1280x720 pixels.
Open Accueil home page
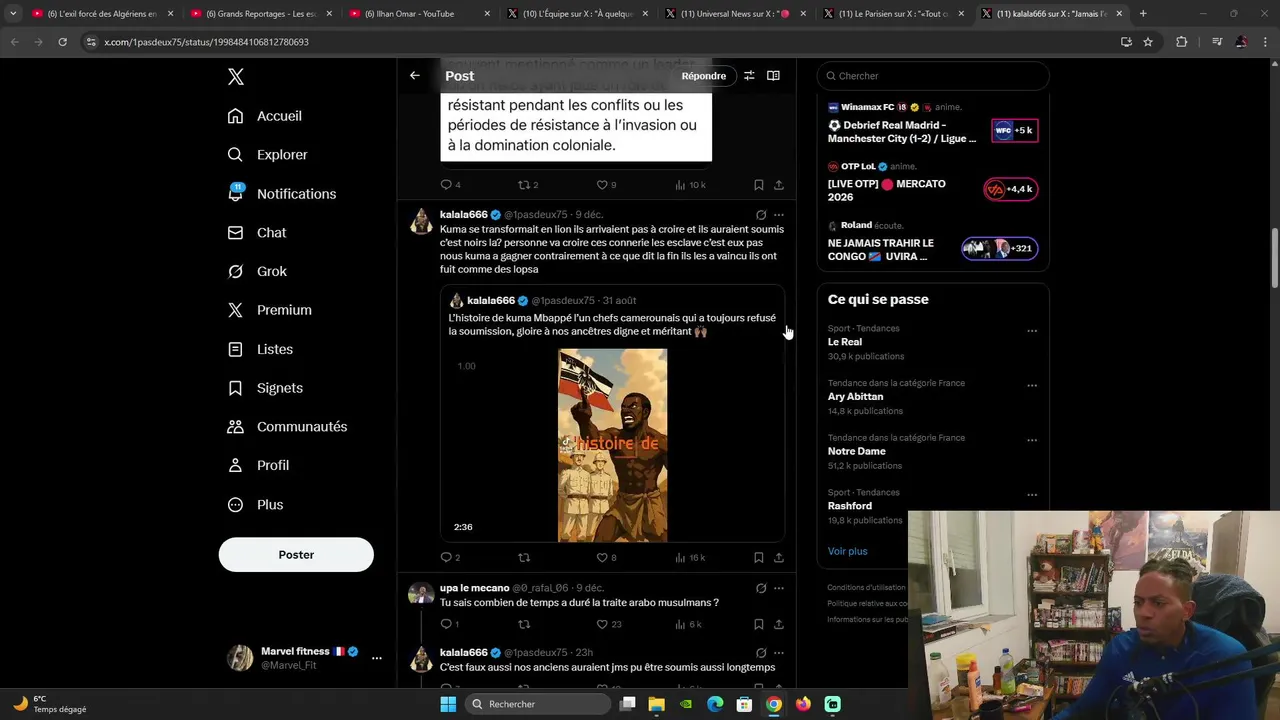(265, 116)
